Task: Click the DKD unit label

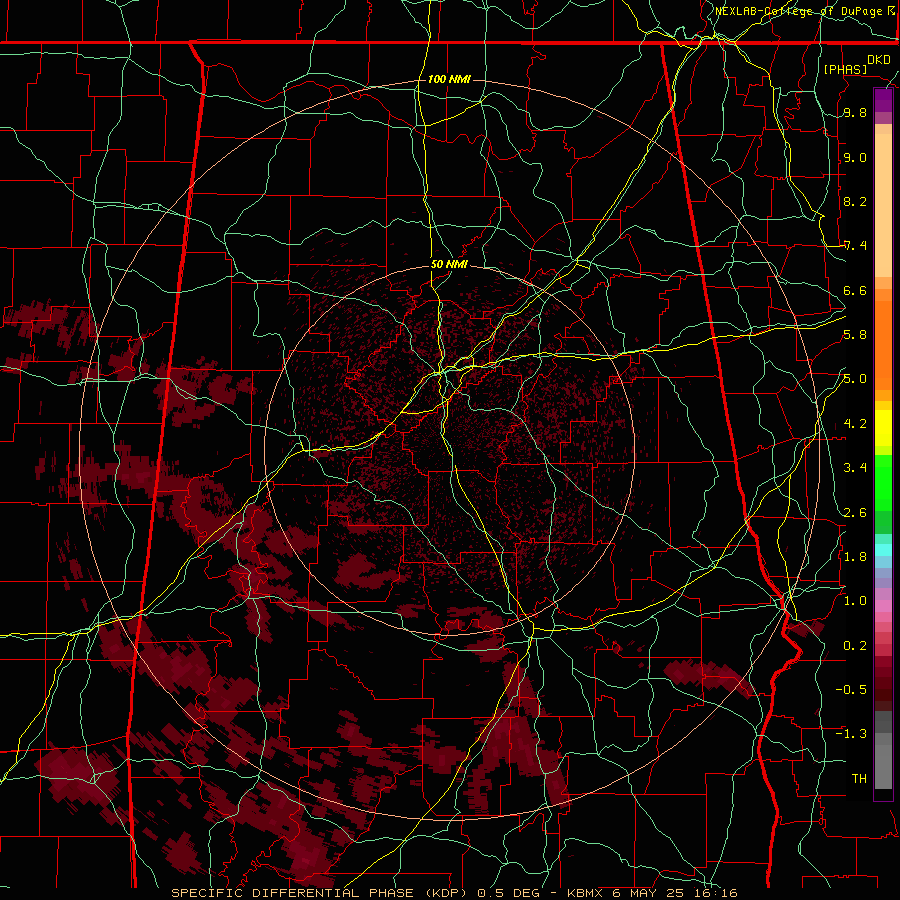Action: (x=879, y=60)
